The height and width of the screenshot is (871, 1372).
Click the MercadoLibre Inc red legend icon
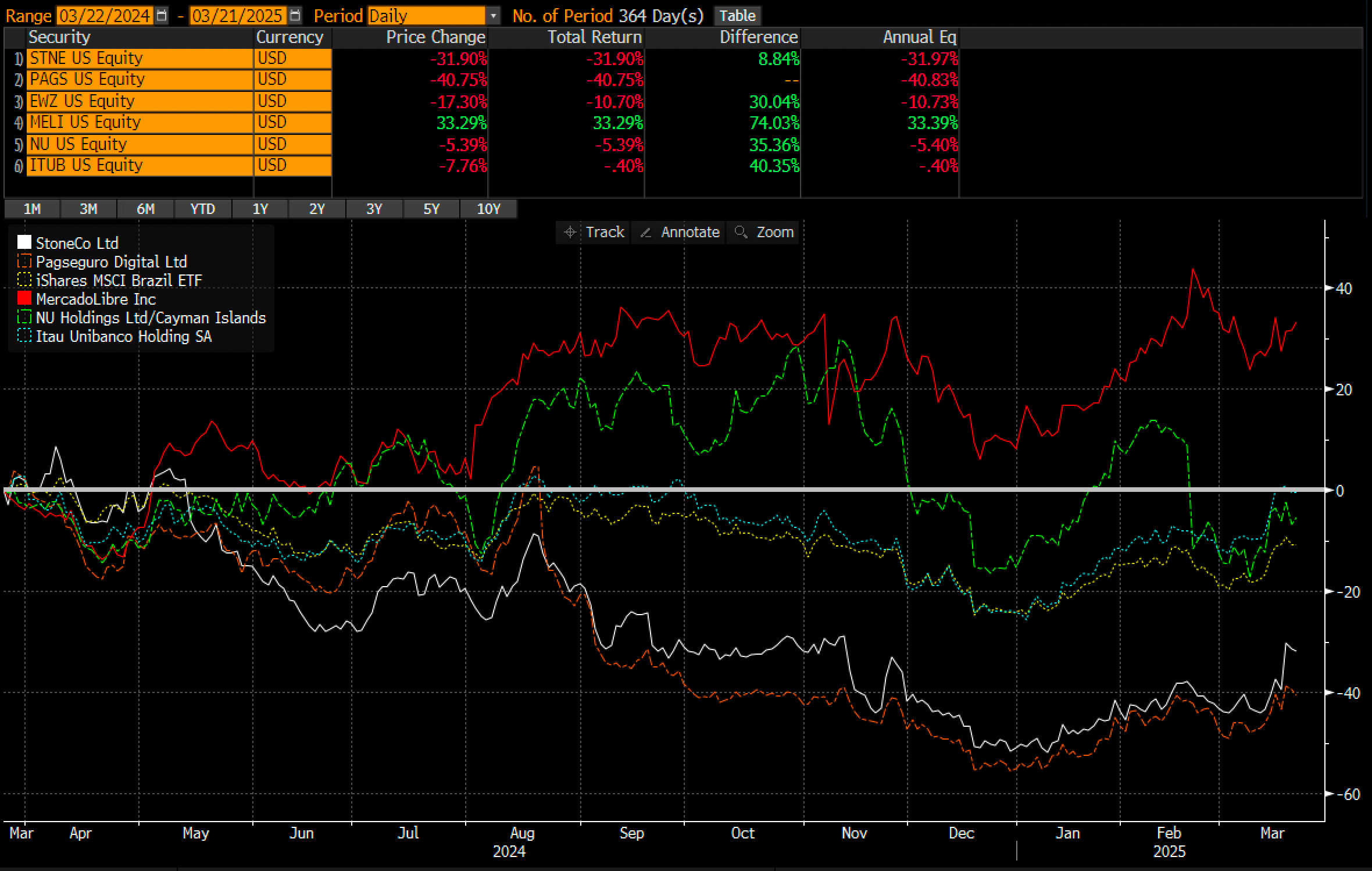pyautogui.click(x=24, y=299)
